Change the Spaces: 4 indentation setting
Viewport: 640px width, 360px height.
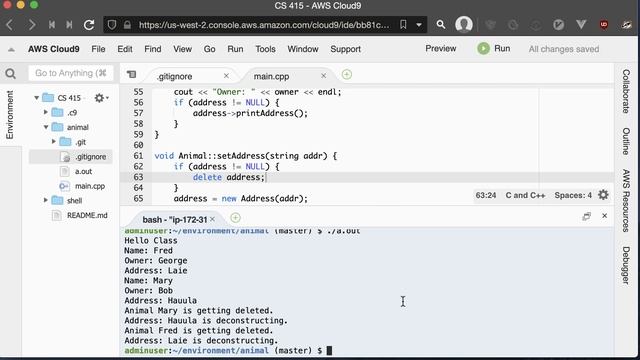[573, 195]
